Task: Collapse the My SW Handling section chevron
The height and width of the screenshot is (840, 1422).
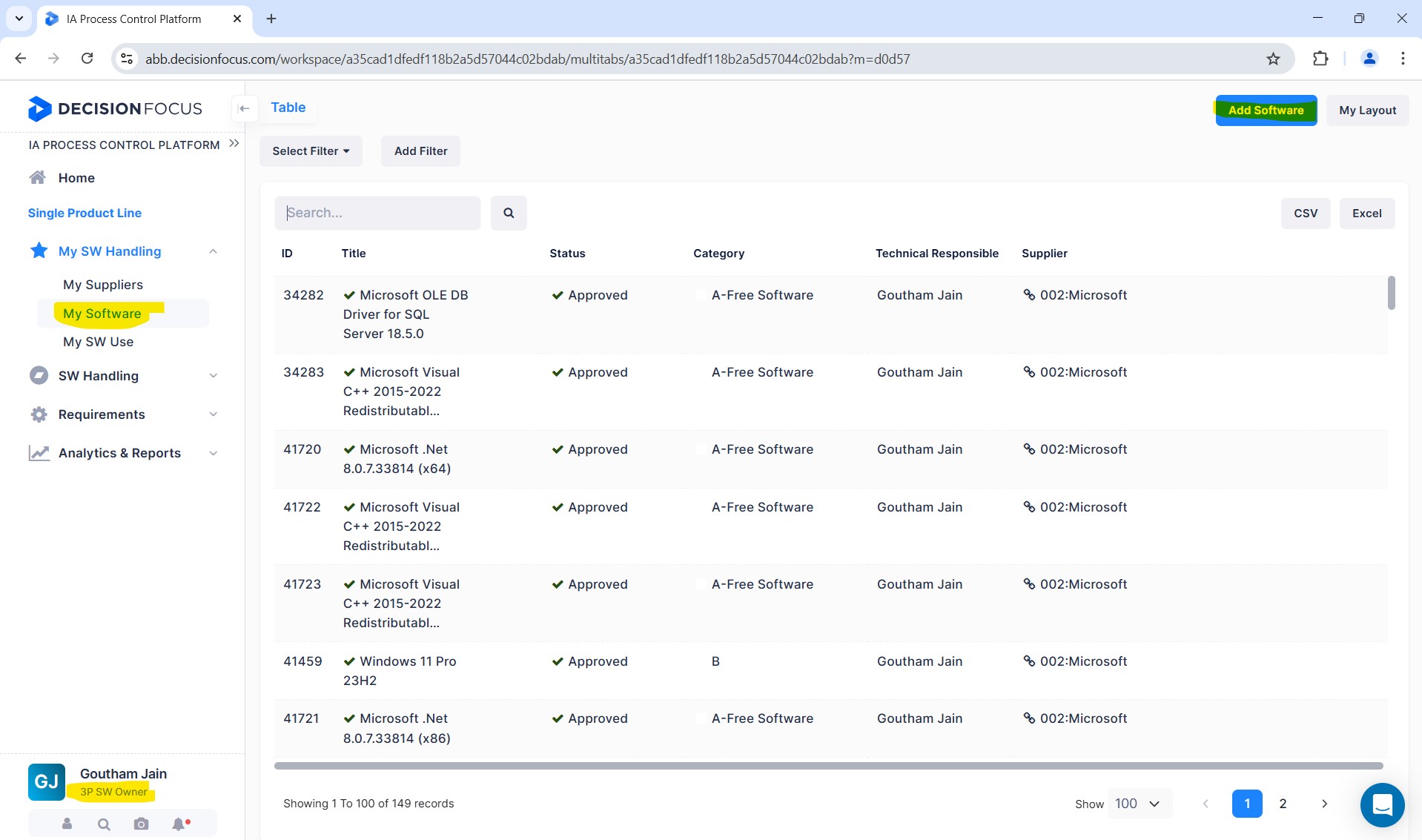Action: coord(213,251)
